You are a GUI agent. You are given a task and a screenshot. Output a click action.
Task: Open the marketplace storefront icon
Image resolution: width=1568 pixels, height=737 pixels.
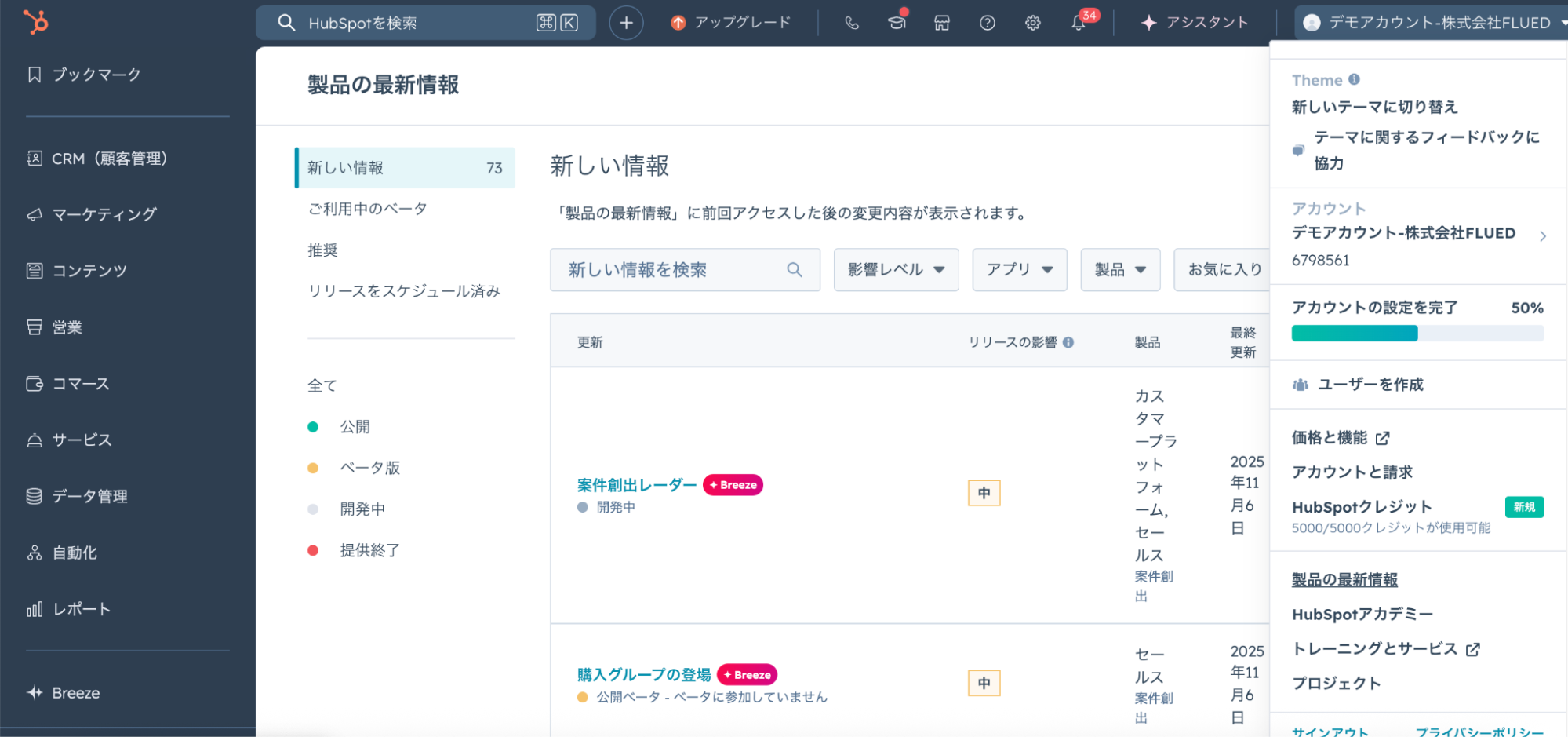(942, 23)
